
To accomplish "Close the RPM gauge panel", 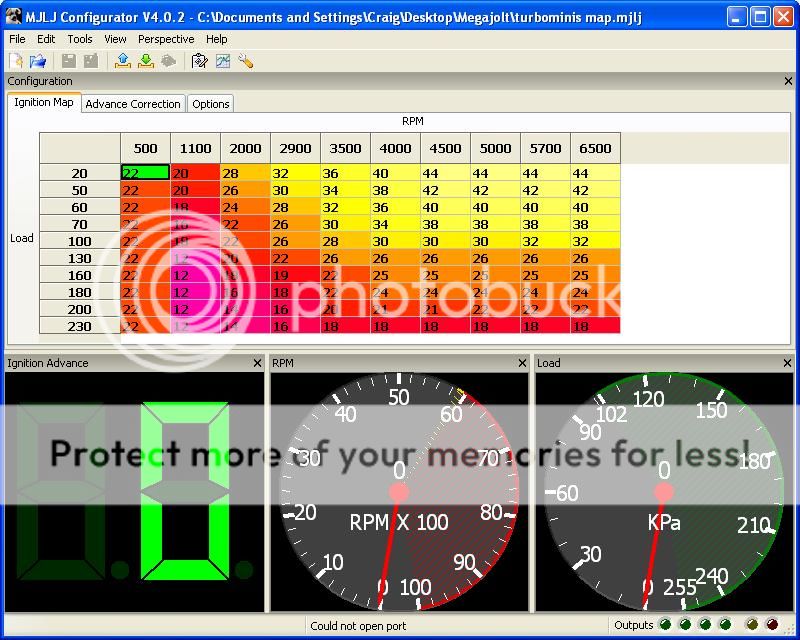I will (x=522, y=363).
